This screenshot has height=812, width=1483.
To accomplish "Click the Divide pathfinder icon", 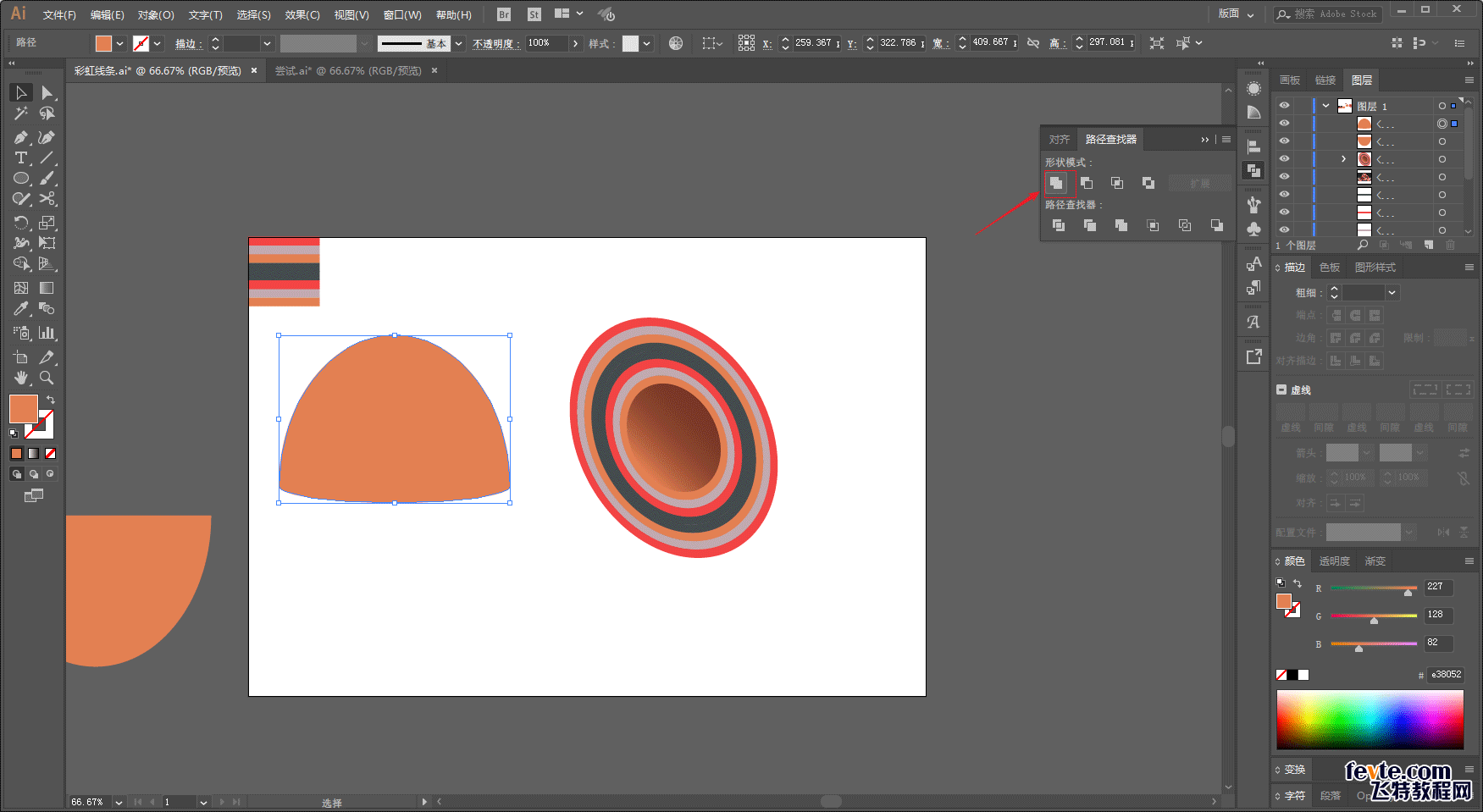I will (x=1058, y=225).
